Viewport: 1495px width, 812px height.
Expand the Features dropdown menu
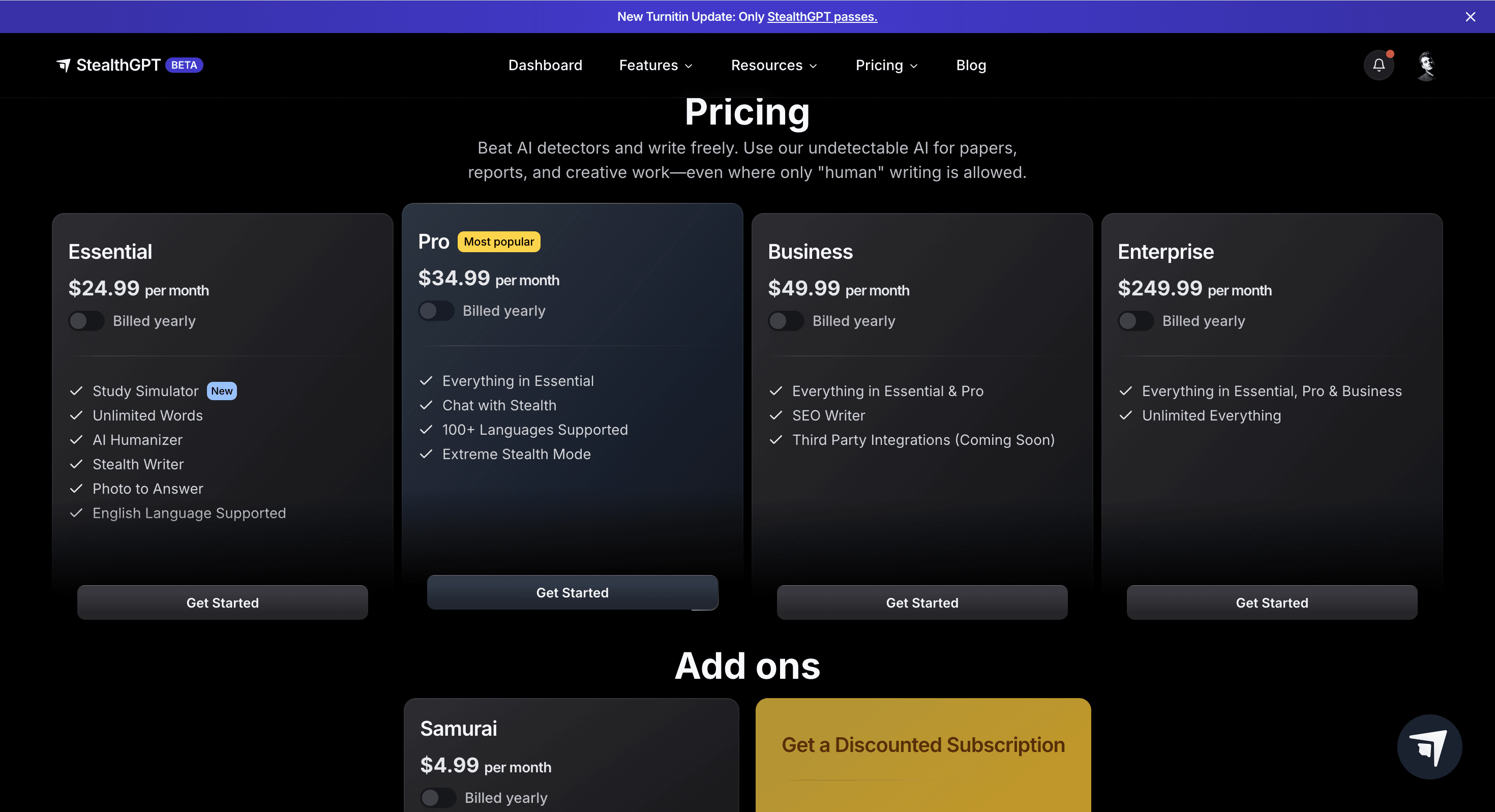point(656,65)
